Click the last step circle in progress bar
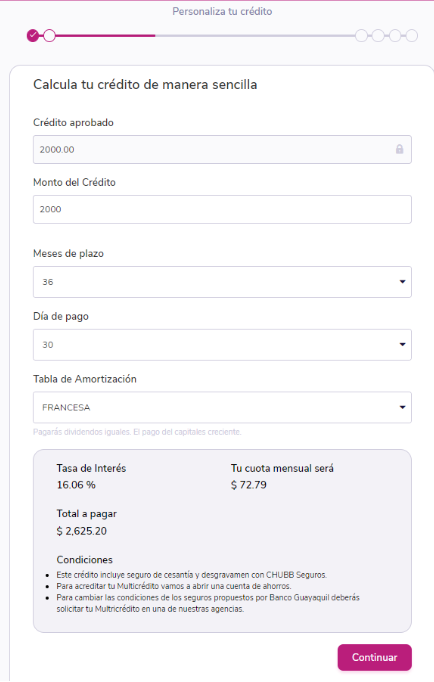The height and width of the screenshot is (682, 434). (x=411, y=35)
